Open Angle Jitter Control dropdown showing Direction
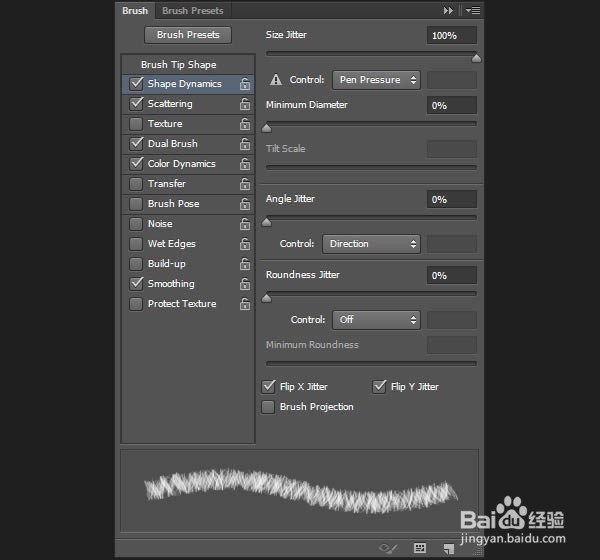Screen dimensions: 600x560 372,244
